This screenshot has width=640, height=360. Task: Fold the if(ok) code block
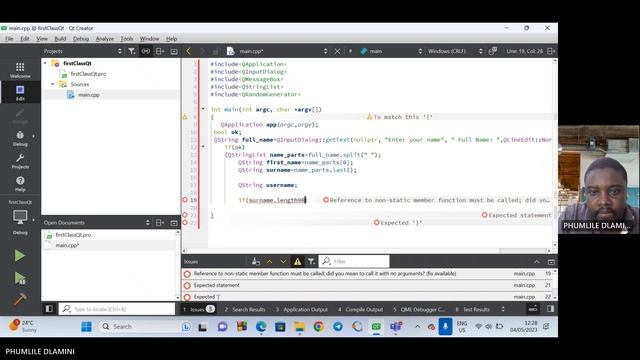[203, 147]
